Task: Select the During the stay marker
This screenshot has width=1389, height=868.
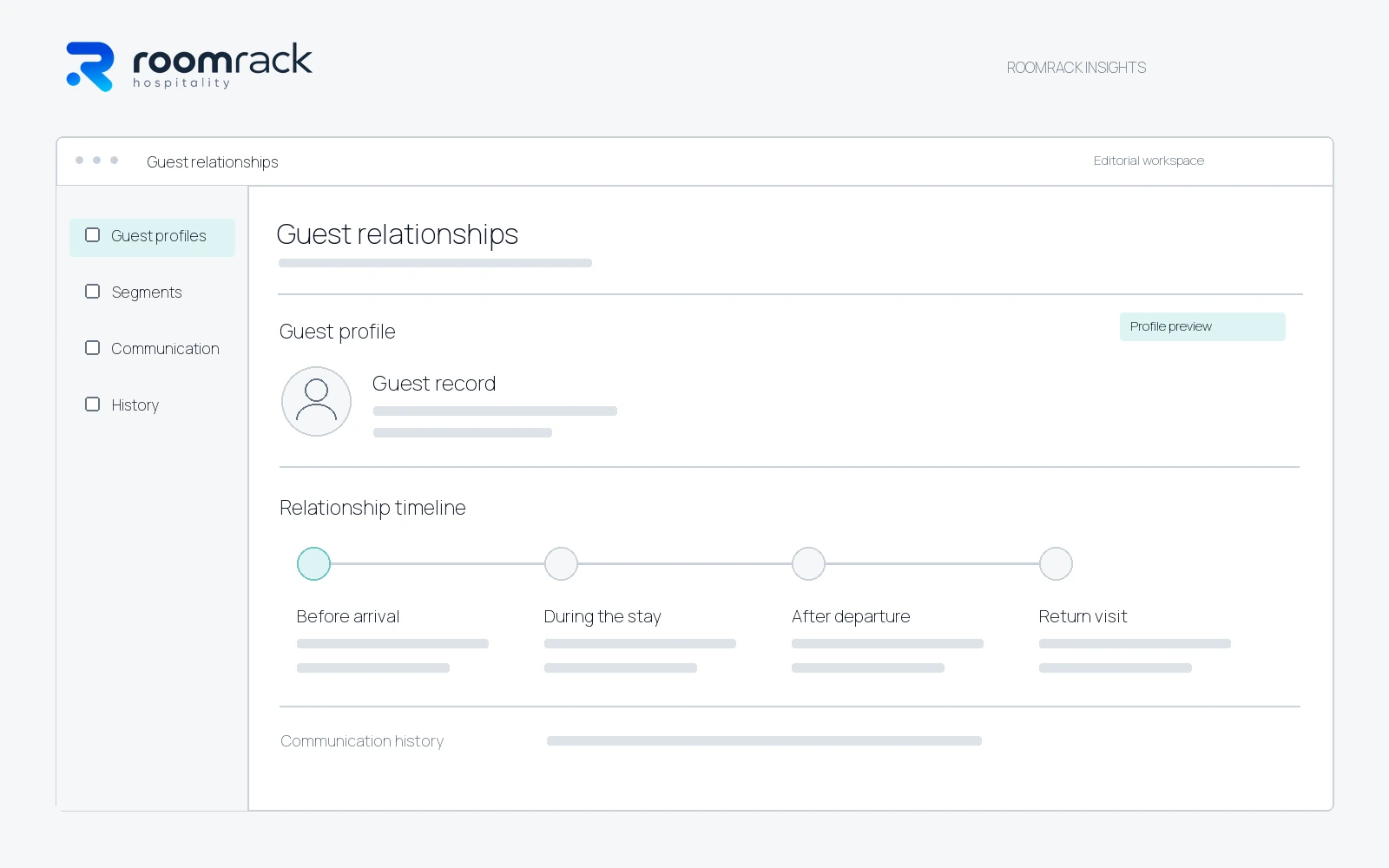Action: pyautogui.click(x=561, y=563)
